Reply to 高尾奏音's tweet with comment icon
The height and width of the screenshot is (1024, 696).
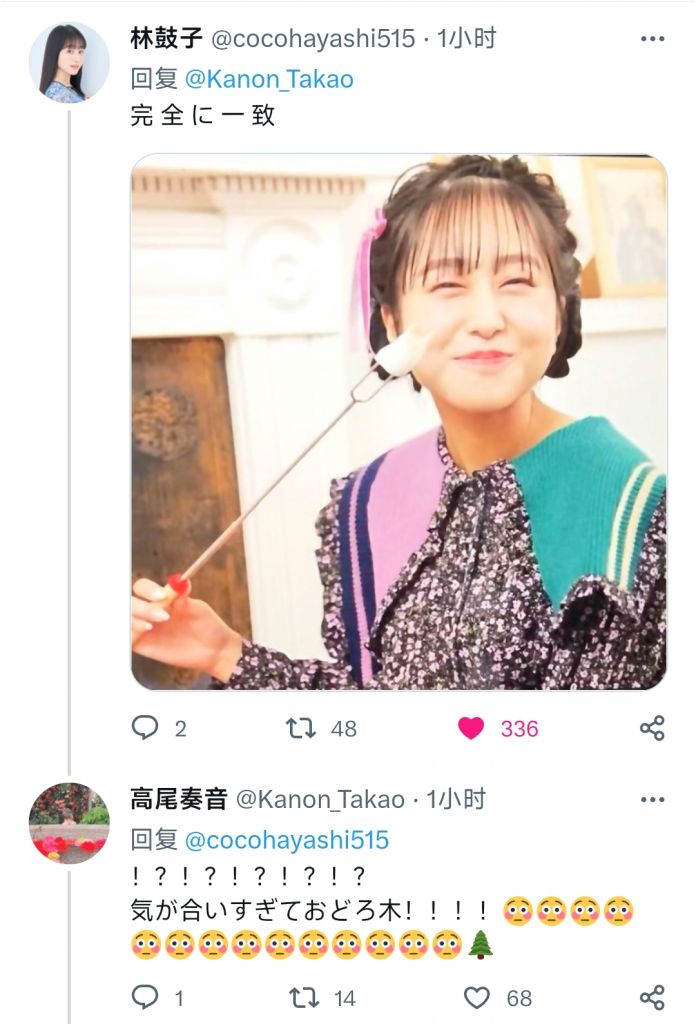tap(146, 997)
